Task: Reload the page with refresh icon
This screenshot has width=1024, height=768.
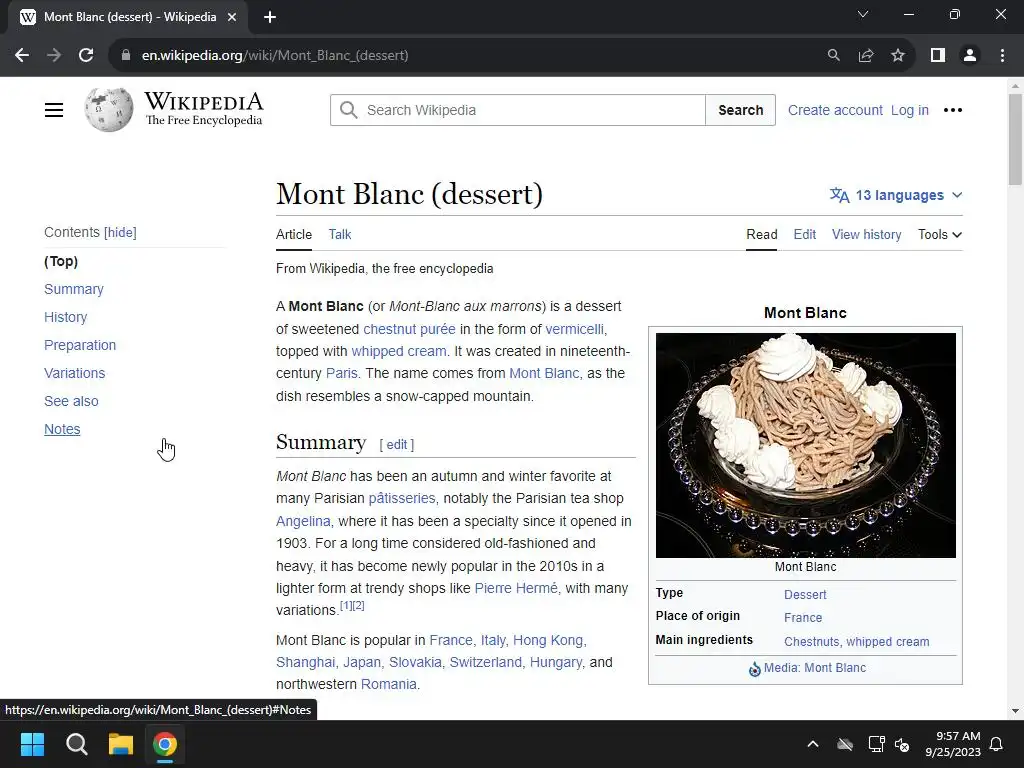Action: pos(86,56)
